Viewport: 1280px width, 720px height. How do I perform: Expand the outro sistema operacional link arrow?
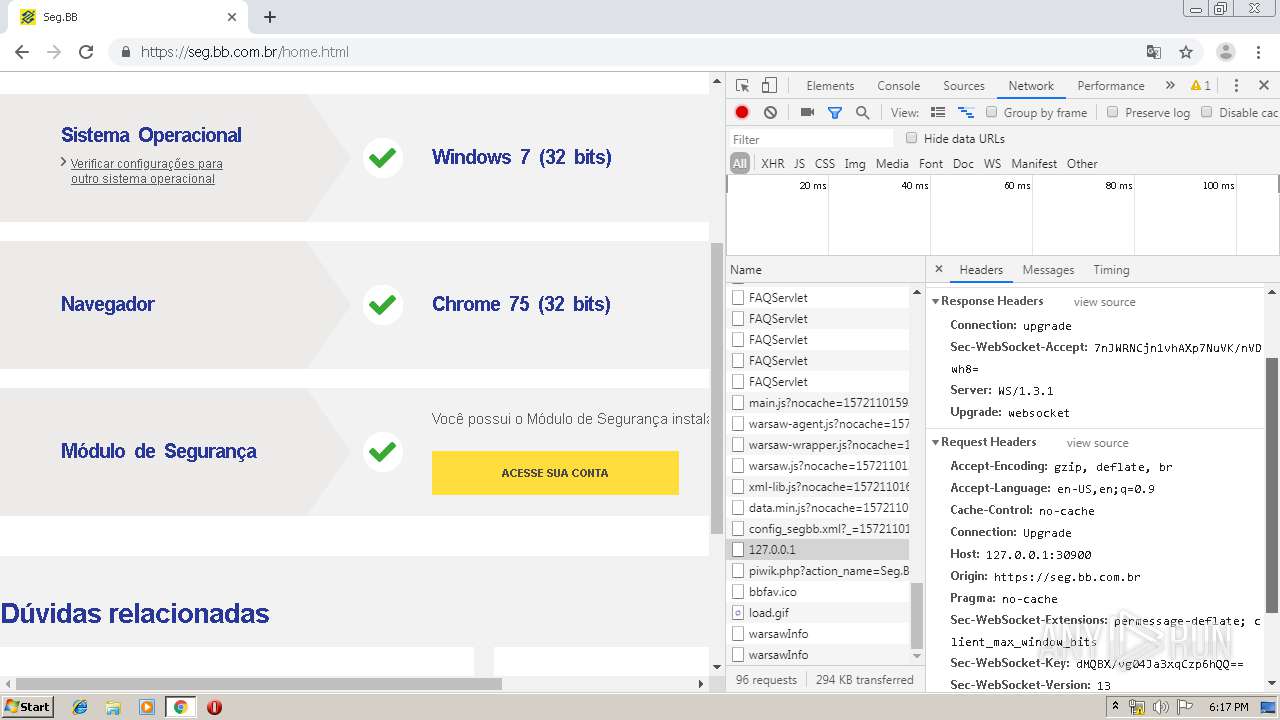[x=64, y=162]
